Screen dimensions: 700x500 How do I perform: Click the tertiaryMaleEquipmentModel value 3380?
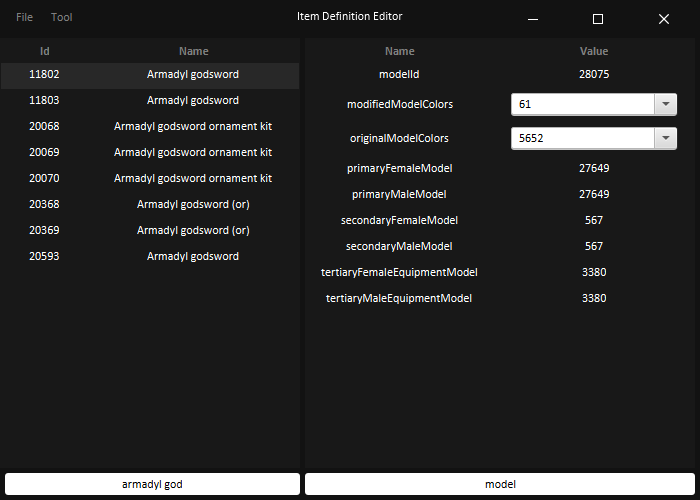[594, 298]
